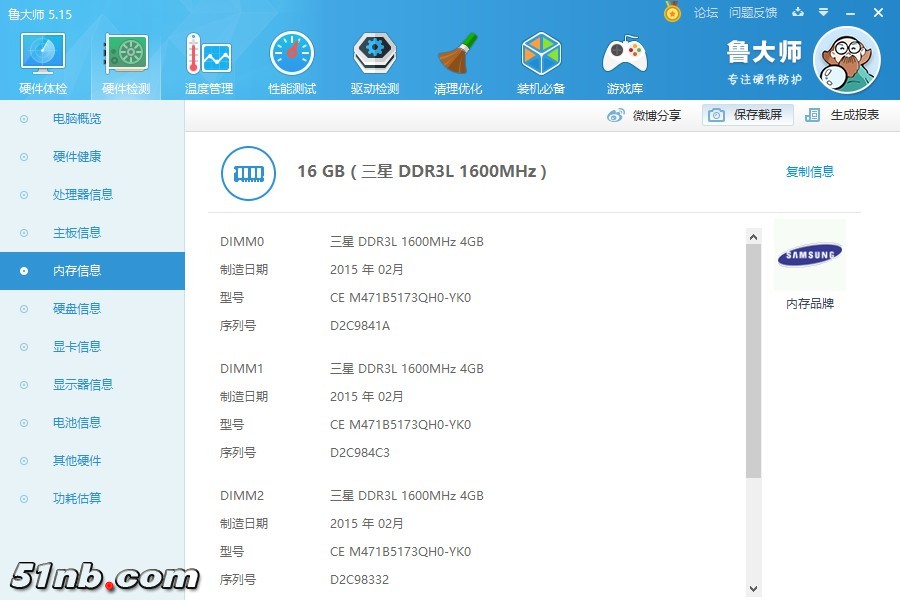This screenshot has width=900, height=600.
Task: Go to 电池信息 in the sidebar
Action: click(x=77, y=423)
